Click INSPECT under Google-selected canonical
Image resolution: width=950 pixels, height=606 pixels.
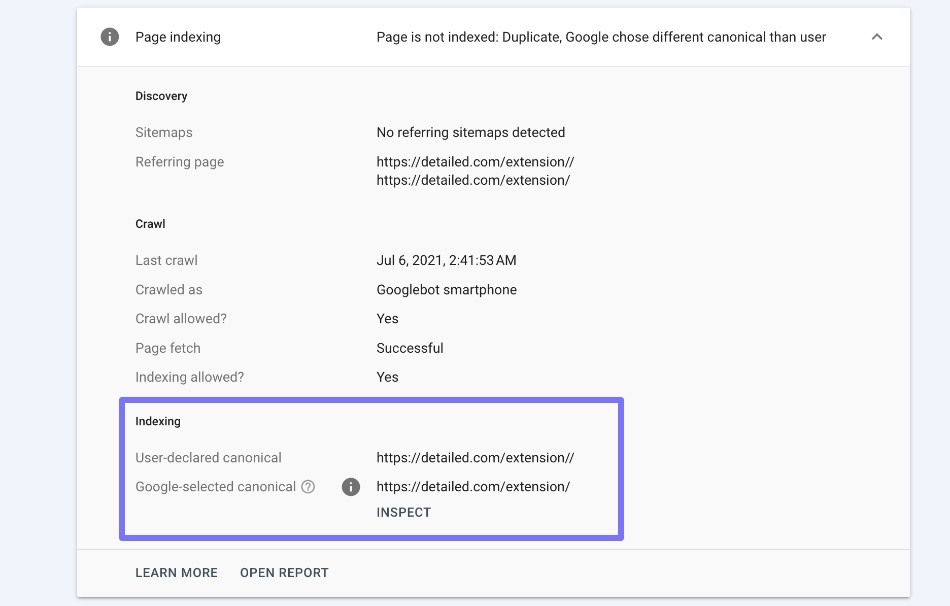click(x=404, y=513)
